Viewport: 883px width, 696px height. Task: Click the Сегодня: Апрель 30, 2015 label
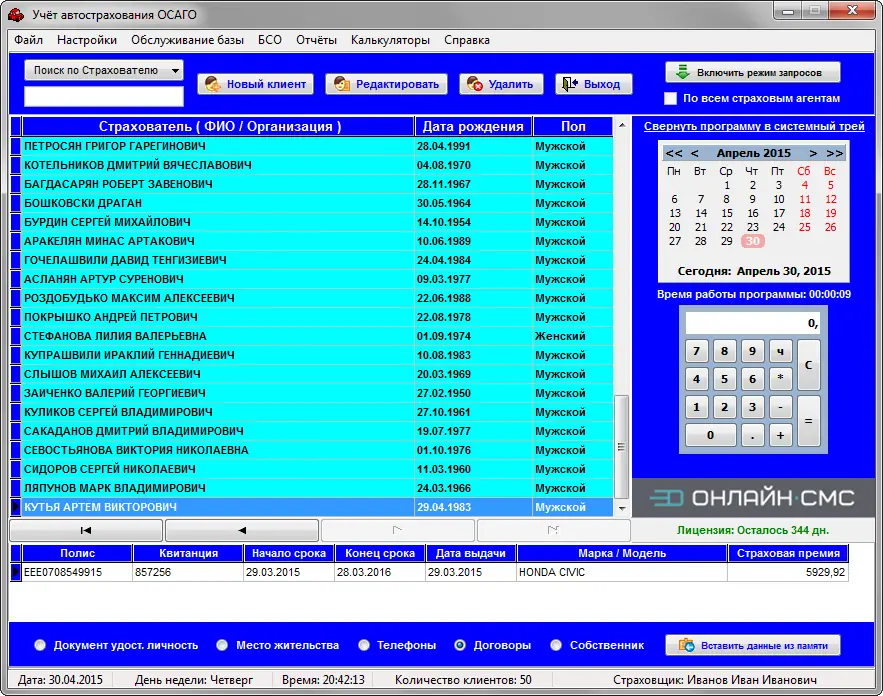(x=754, y=271)
